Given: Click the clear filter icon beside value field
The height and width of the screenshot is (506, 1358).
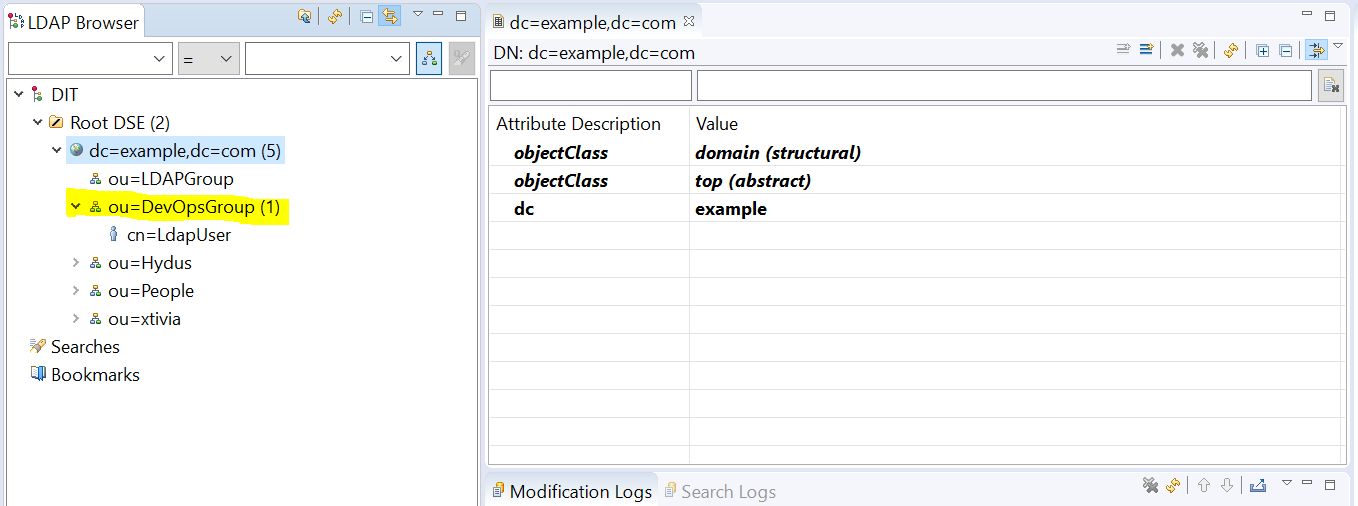Looking at the screenshot, I should pos(1331,86).
